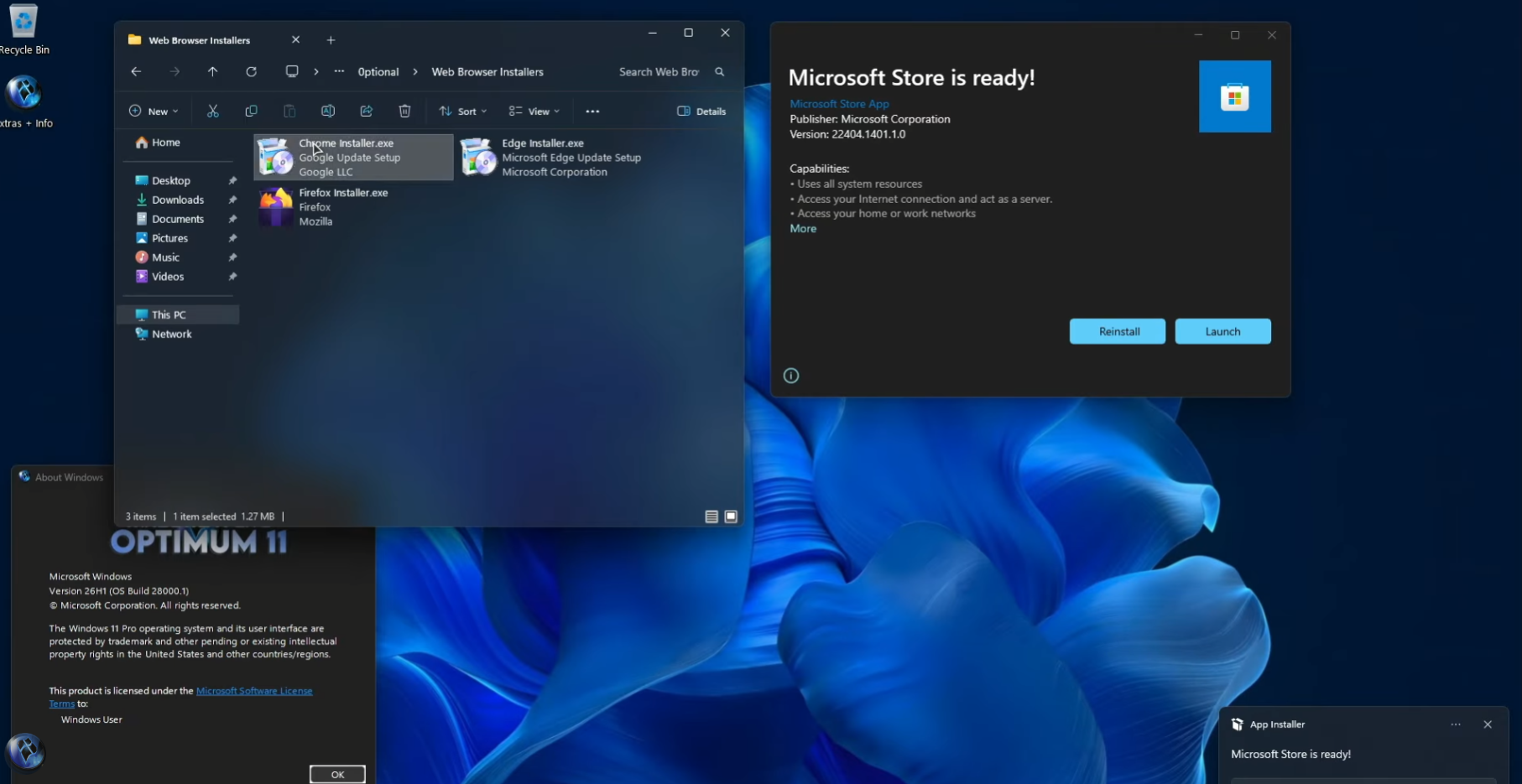Click the globe icon at bottom-left of desktop
This screenshot has height=784, width=1522.
click(25, 751)
